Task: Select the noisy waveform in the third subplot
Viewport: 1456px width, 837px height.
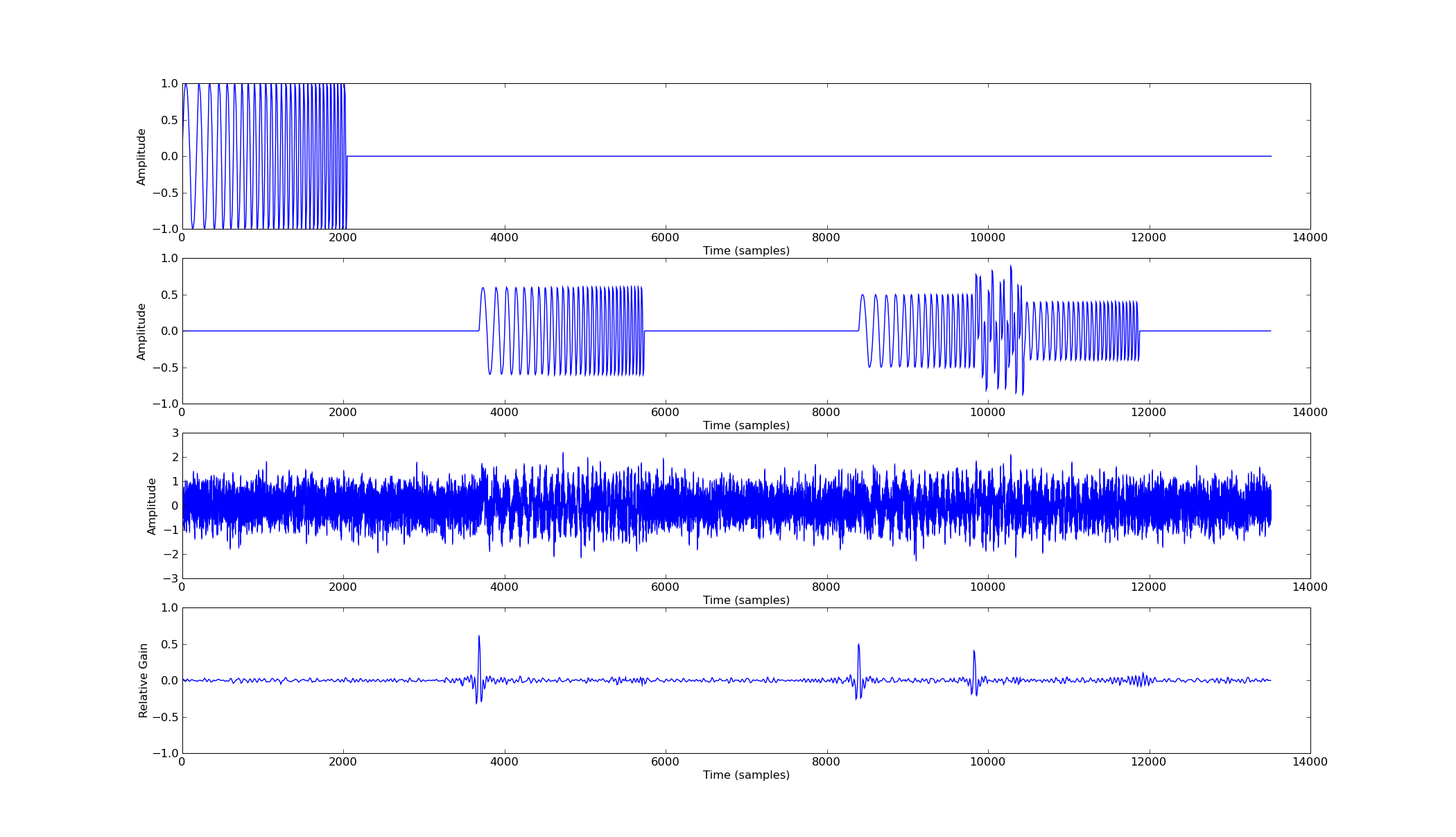Action: [693, 506]
